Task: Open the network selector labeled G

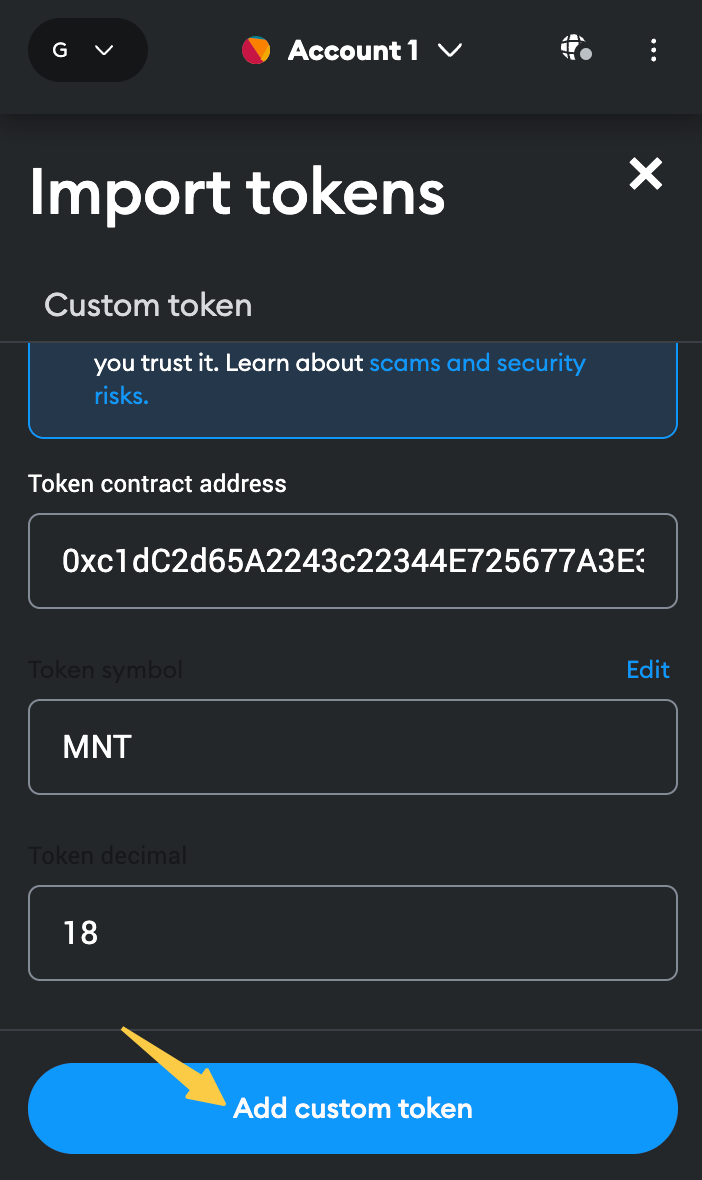Action: 87,50
